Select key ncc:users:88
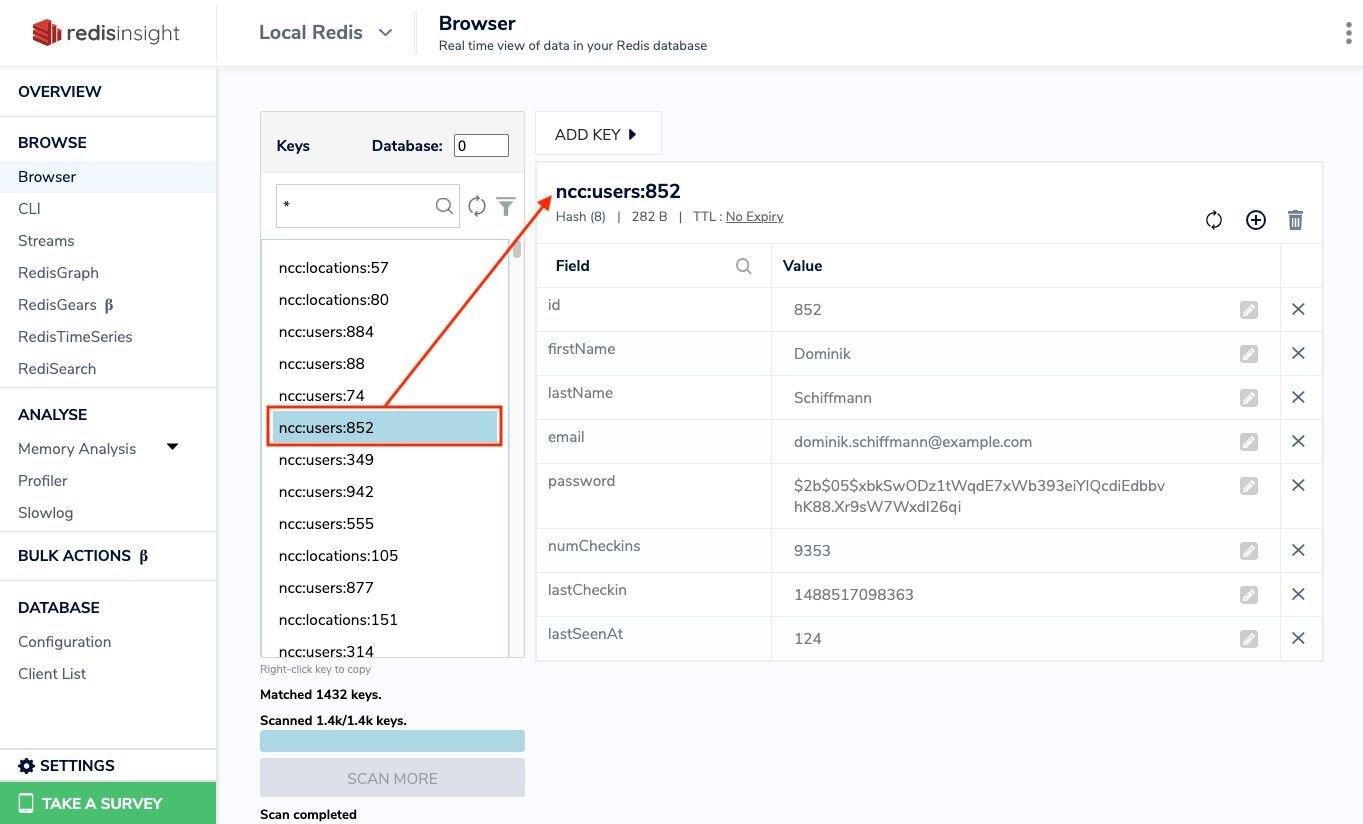This screenshot has width=1363, height=824. [322, 364]
